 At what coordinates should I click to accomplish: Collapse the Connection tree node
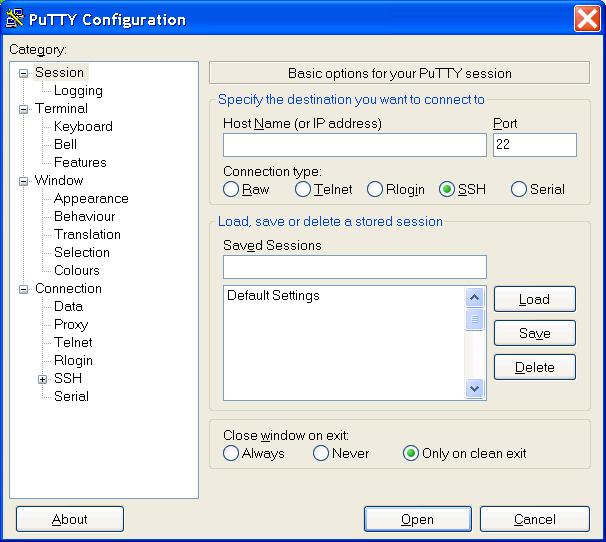pos(24,289)
